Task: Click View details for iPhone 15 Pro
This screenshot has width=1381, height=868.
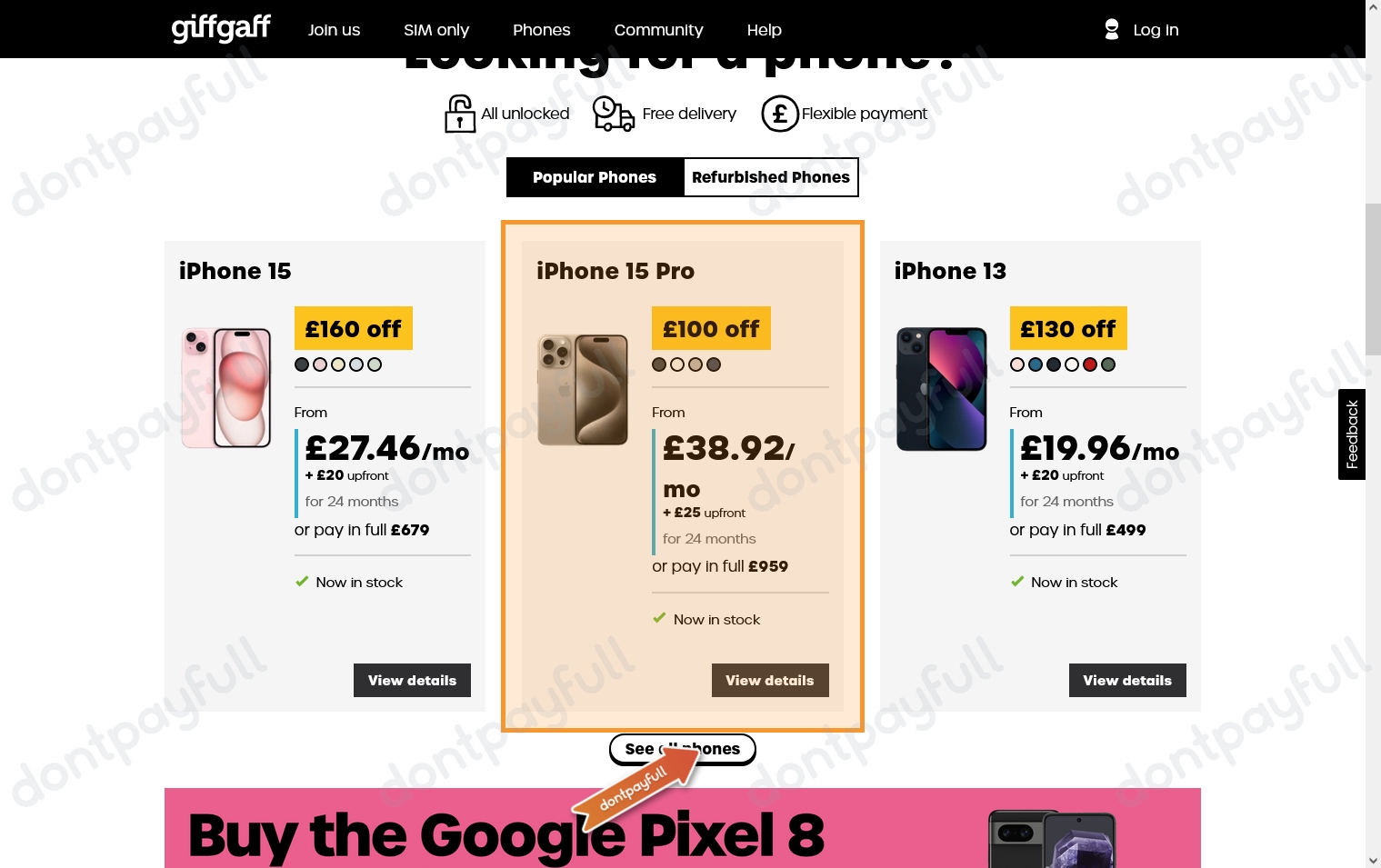Action: [770, 680]
